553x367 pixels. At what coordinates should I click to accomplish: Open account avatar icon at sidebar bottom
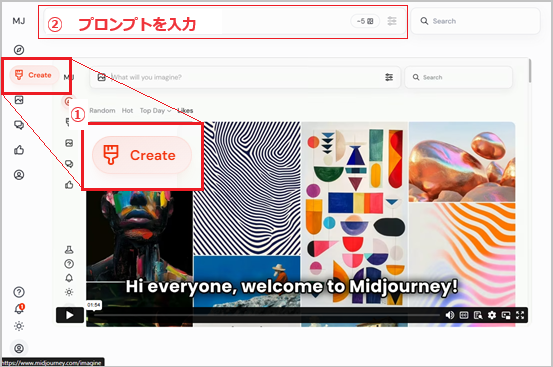click(19, 348)
